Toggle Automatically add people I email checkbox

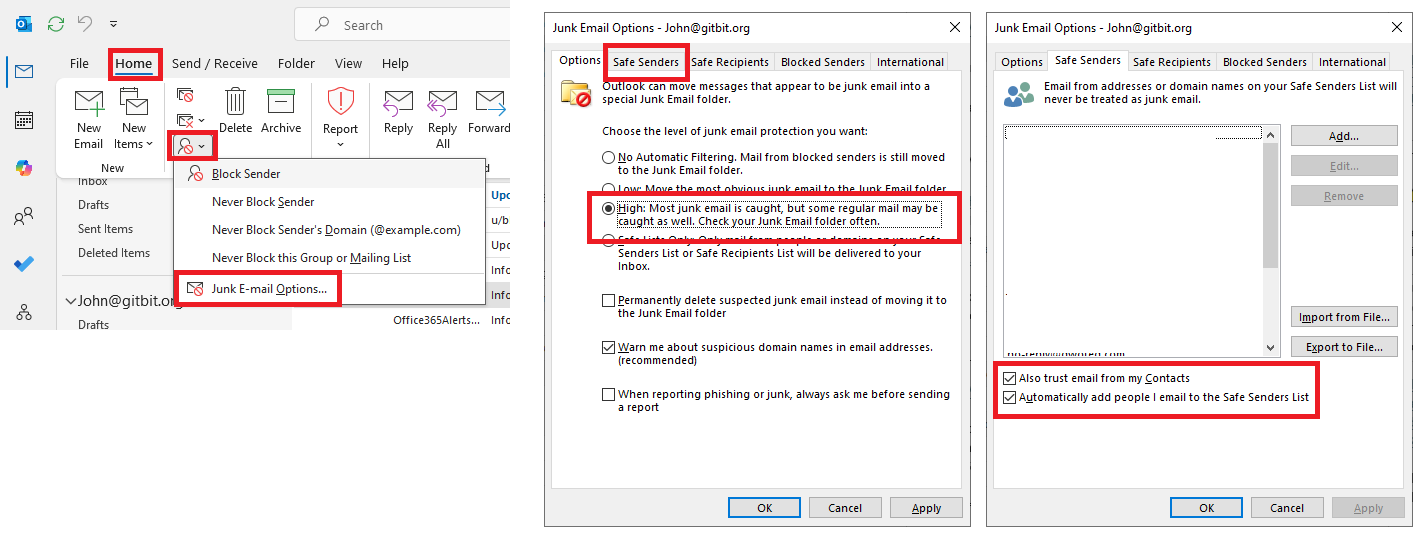(1009, 398)
